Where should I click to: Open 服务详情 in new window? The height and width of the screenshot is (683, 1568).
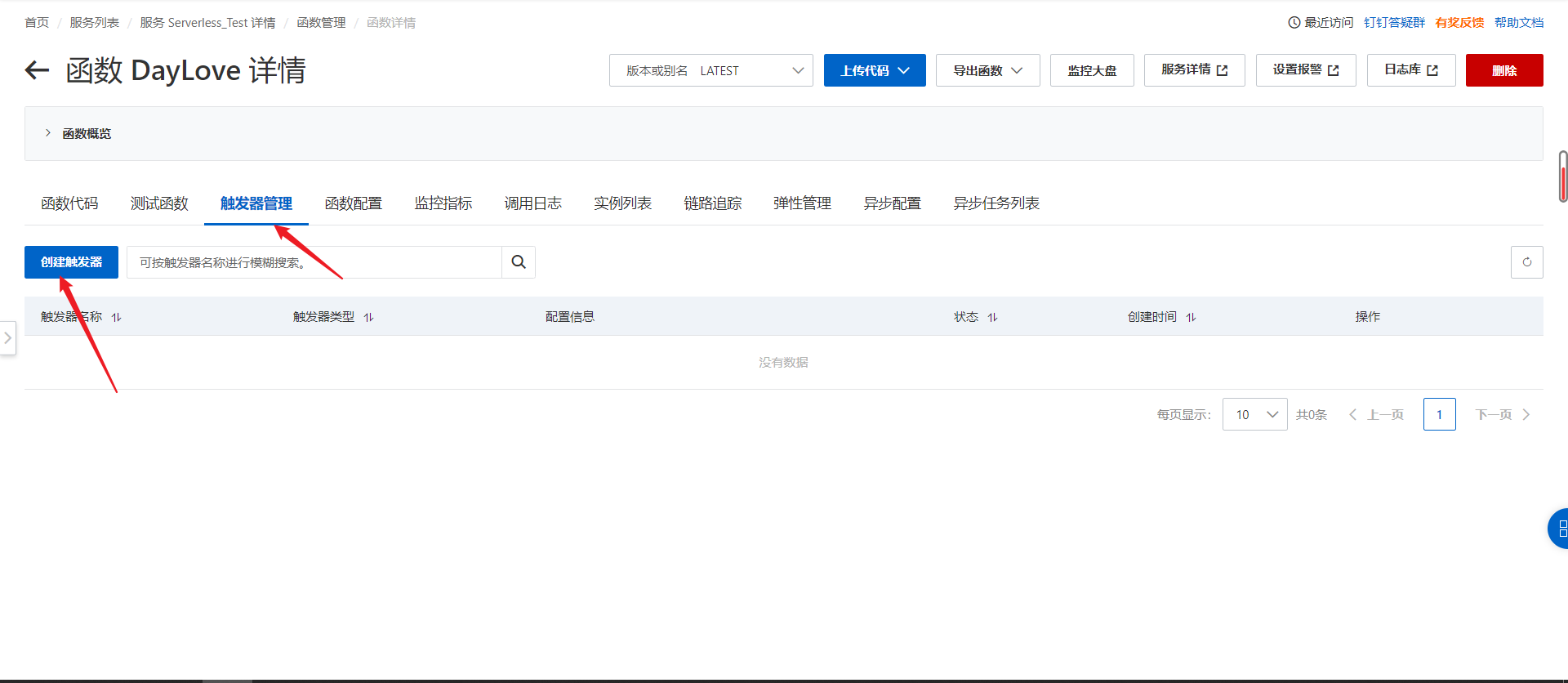tap(1195, 70)
